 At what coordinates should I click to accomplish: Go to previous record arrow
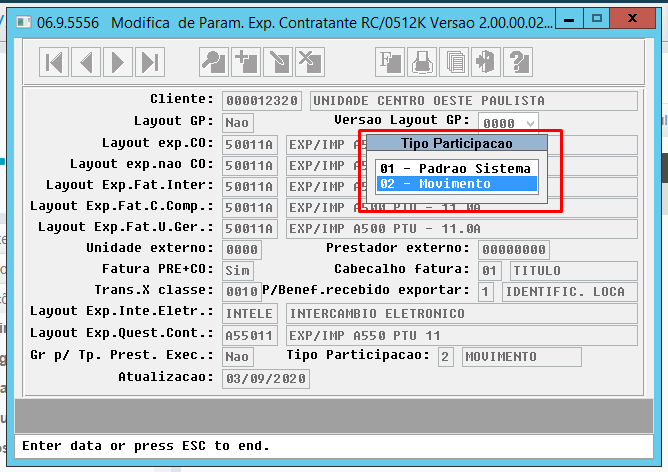(86, 62)
